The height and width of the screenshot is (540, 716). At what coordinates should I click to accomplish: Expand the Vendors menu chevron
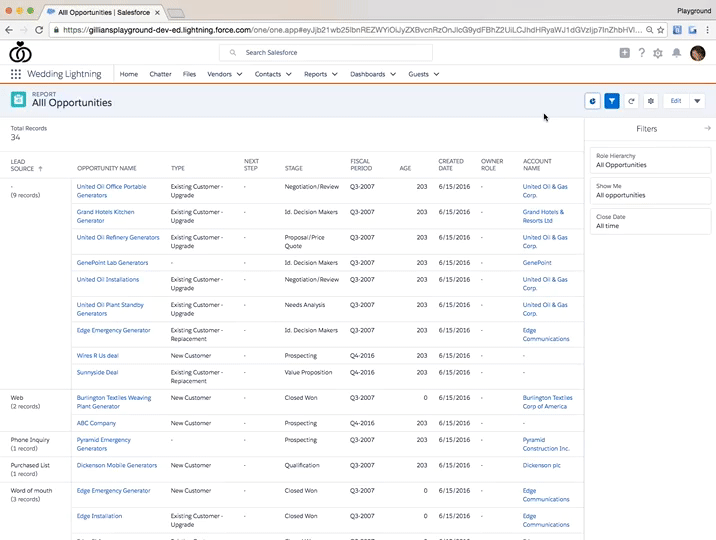(x=239, y=74)
